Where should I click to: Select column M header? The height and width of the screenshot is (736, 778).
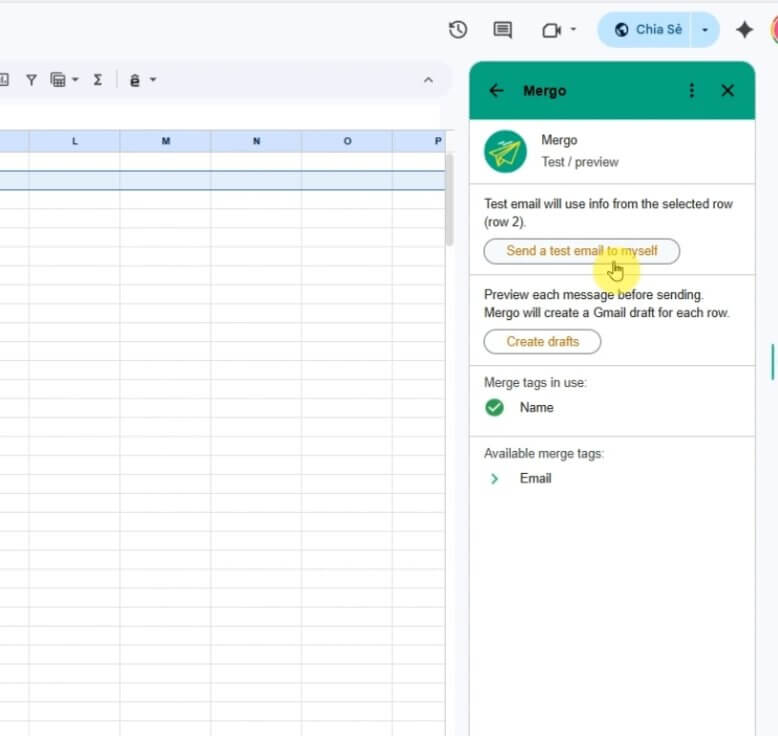(166, 141)
